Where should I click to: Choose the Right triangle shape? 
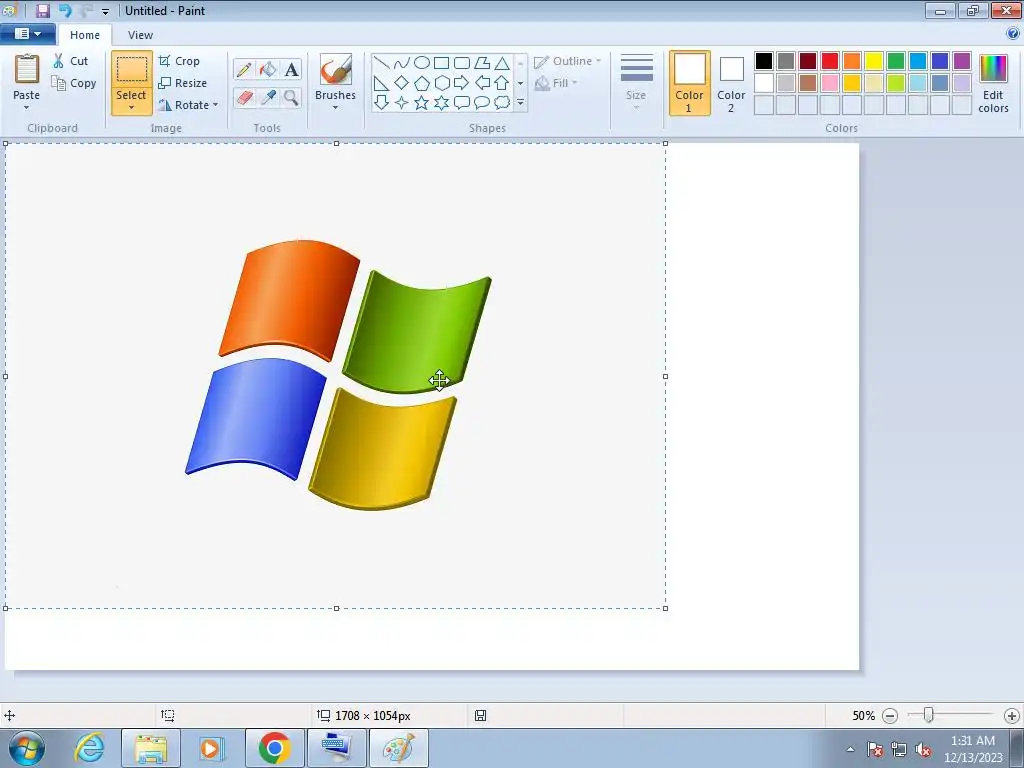click(x=381, y=83)
